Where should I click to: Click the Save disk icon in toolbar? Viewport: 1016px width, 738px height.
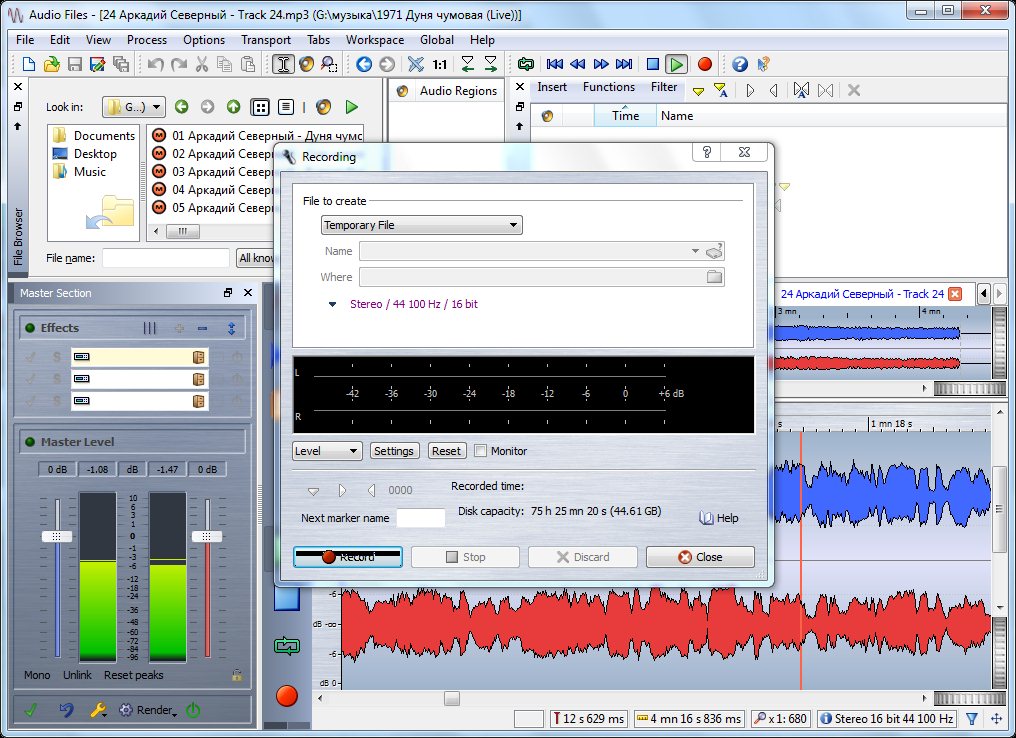coord(74,64)
